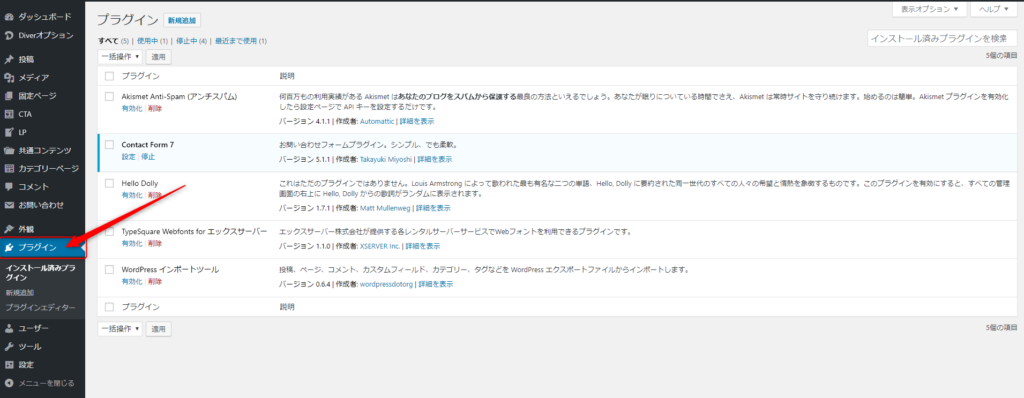Click the 説明 column header
Screen dimensions: 1024x398
click(287, 76)
